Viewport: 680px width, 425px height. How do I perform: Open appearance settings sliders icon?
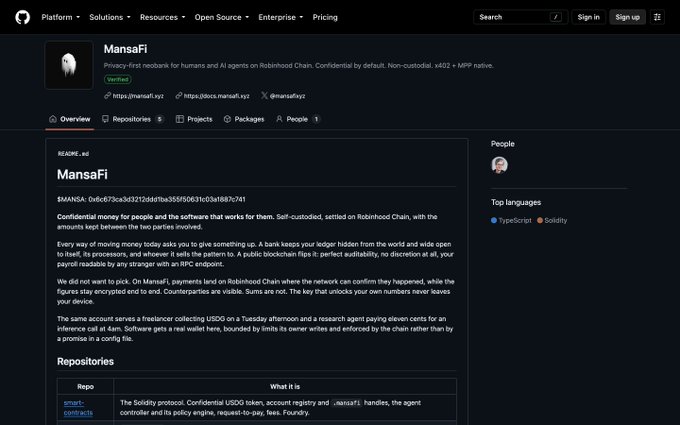pos(657,17)
